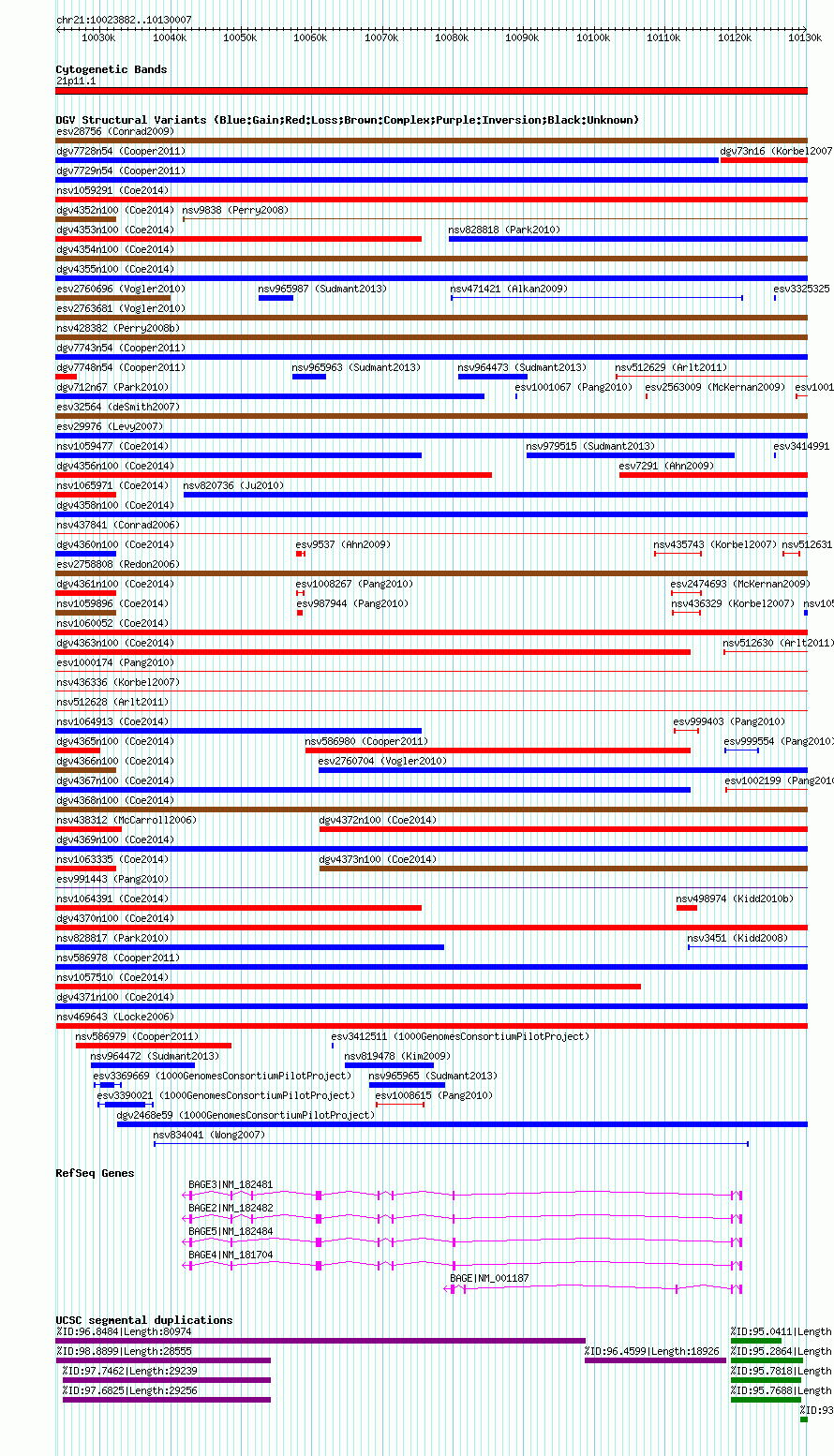Click the nsv586980 (Cooper2011) variant label
The width and height of the screenshot is (834, 1456).
click(366, 742)
